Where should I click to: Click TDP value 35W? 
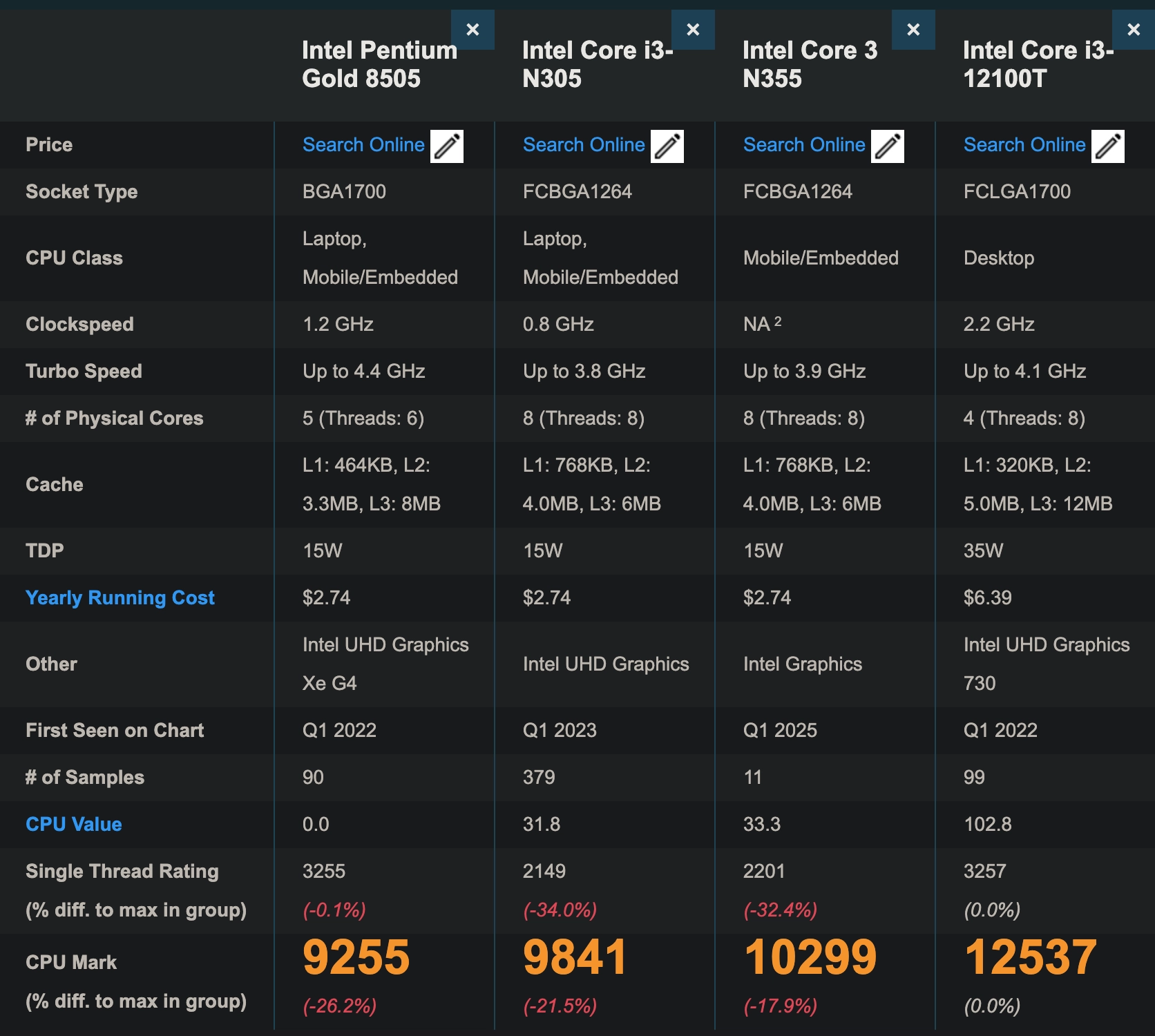[983, 551]
